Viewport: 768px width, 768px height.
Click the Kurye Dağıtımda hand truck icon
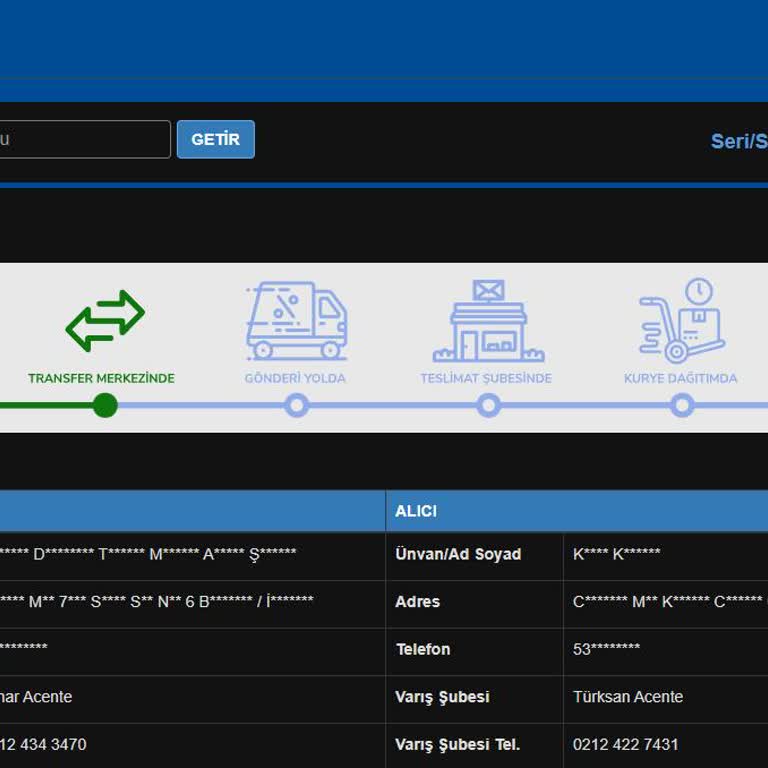(681, 320)
